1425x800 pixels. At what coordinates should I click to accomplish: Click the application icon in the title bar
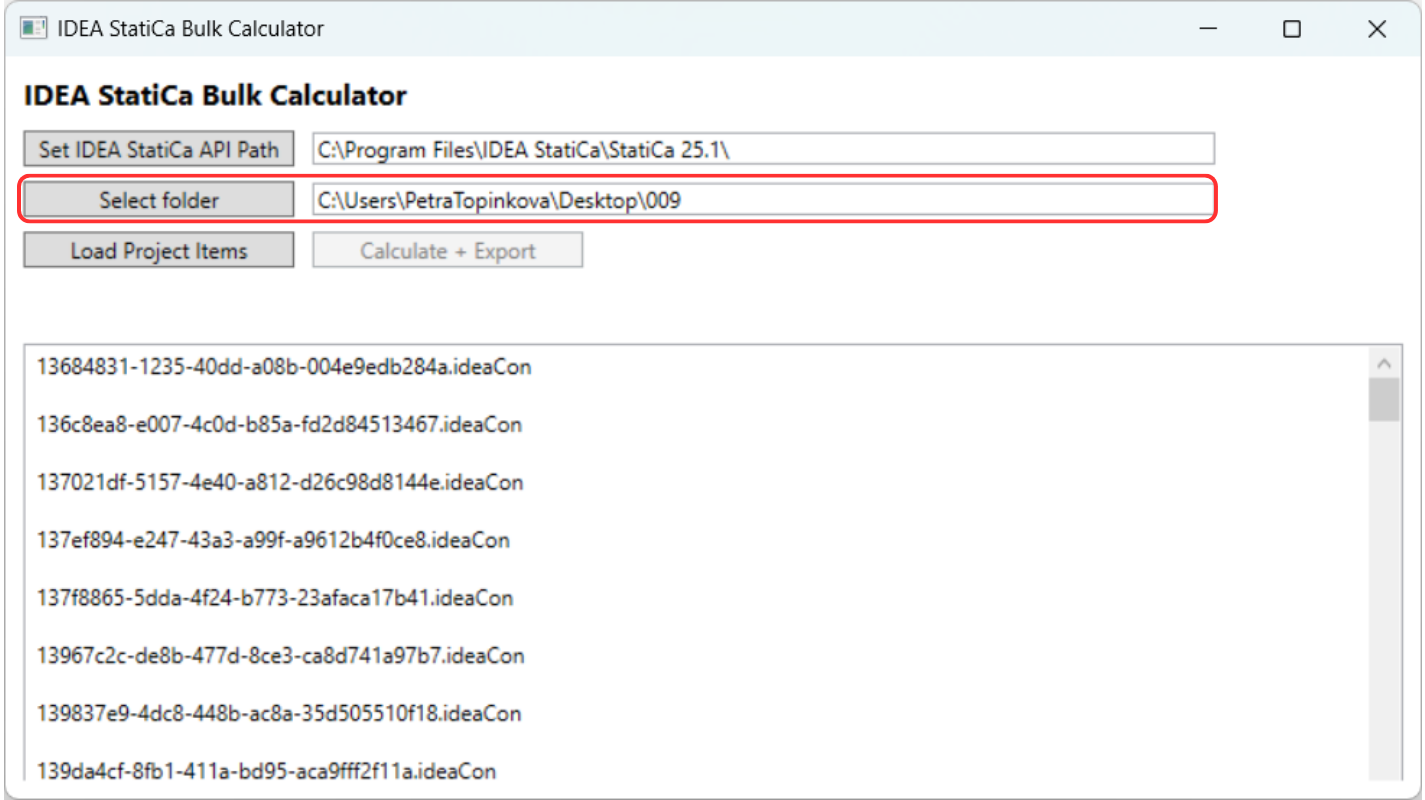coord(33,28)
